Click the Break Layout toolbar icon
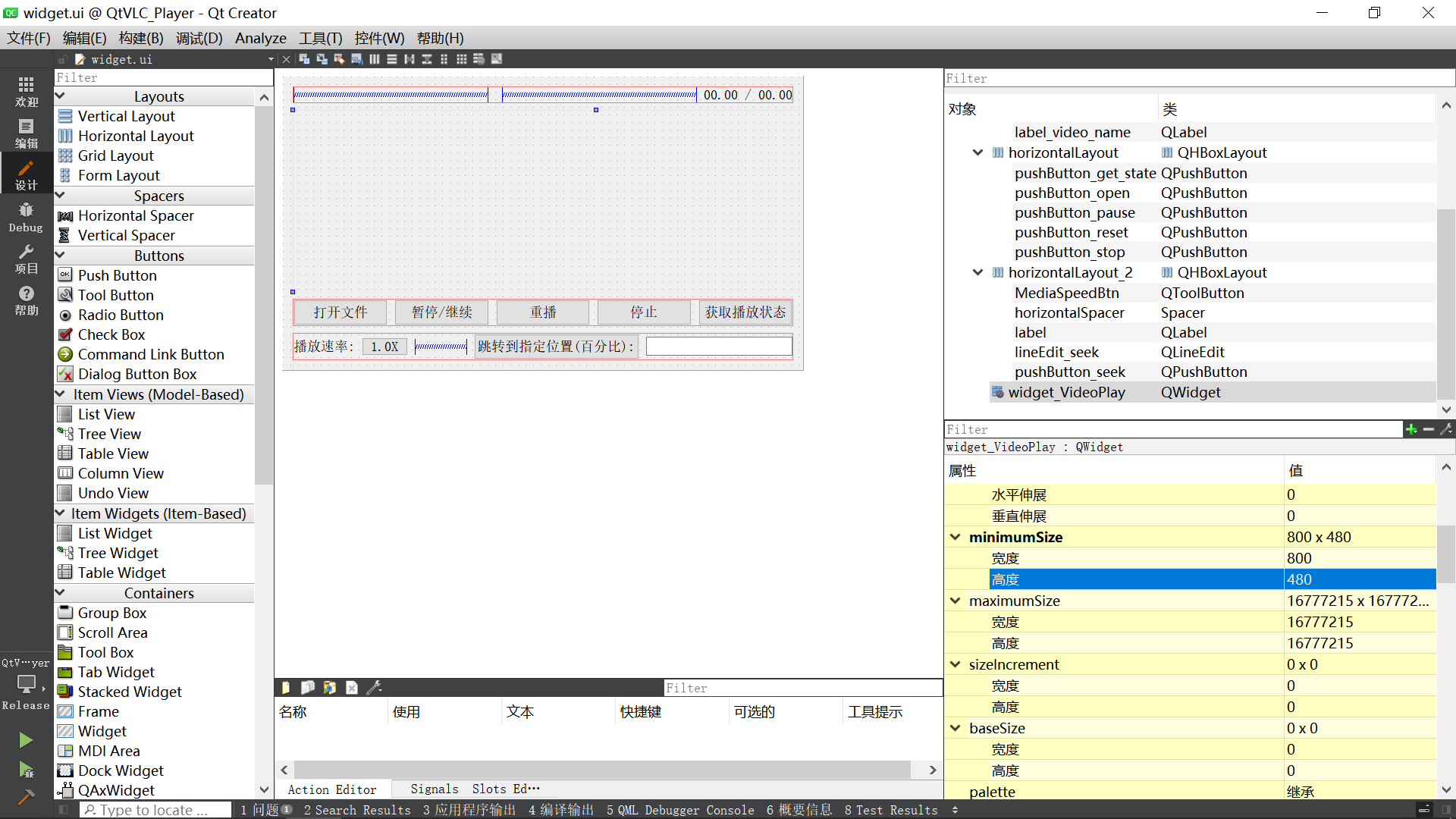The image size is (1456, 819). point(479,59)
